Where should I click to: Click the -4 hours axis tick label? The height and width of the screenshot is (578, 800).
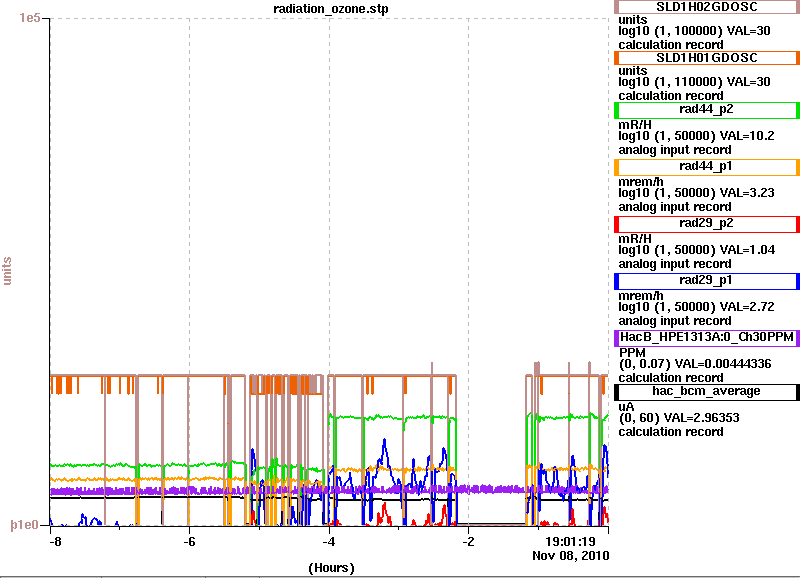pyautogui.click(x=329, y=542)
